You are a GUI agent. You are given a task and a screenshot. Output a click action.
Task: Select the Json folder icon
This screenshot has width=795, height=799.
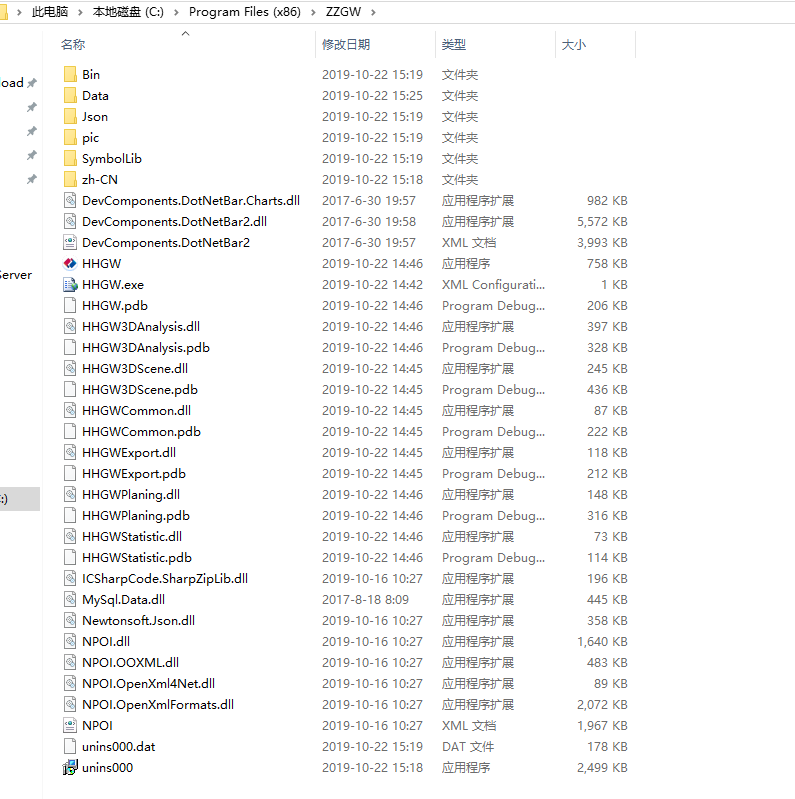click(70, 116)
